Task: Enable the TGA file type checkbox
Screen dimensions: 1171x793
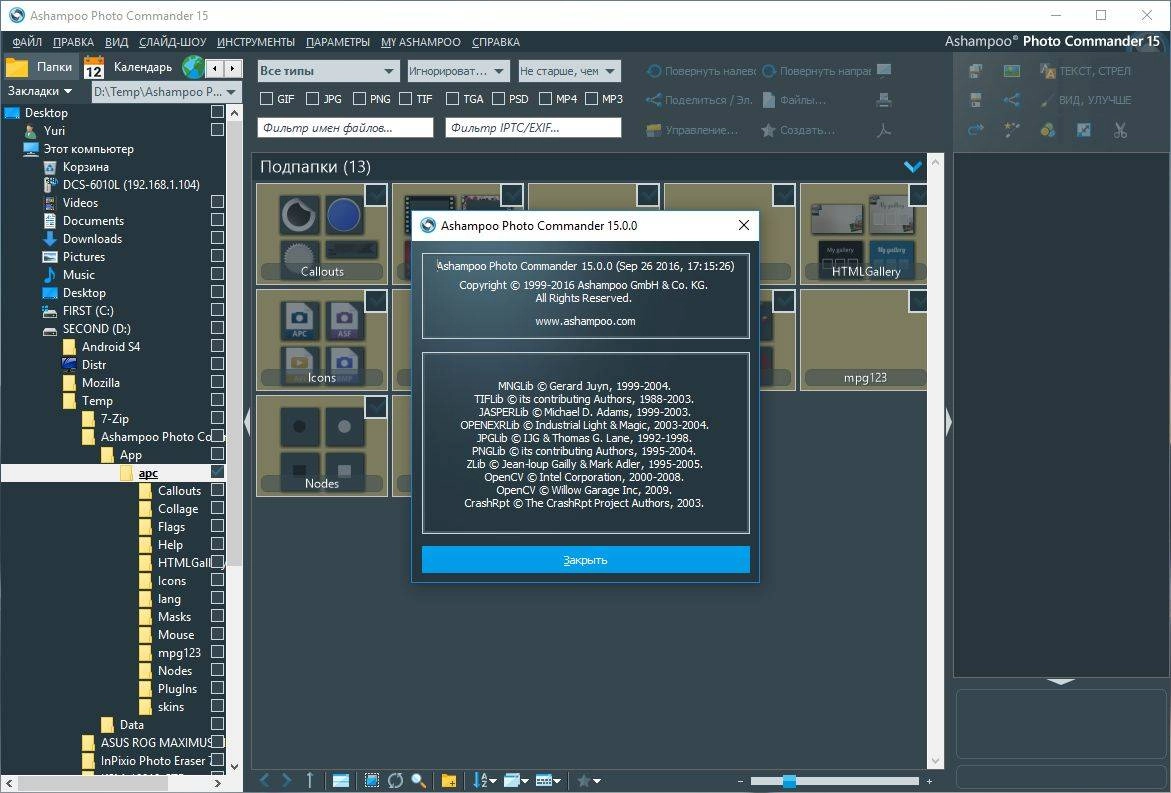Action: [452, 99]
